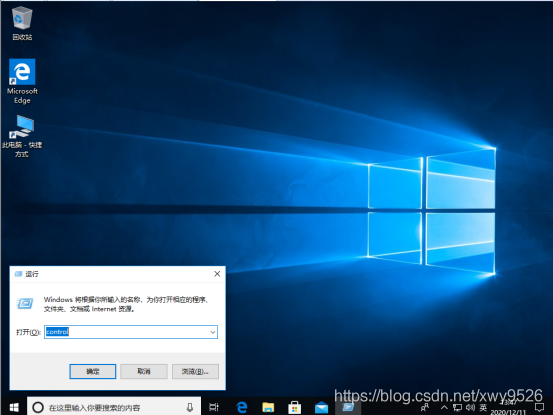Click the network icon in system tray

tap(457, 408)
